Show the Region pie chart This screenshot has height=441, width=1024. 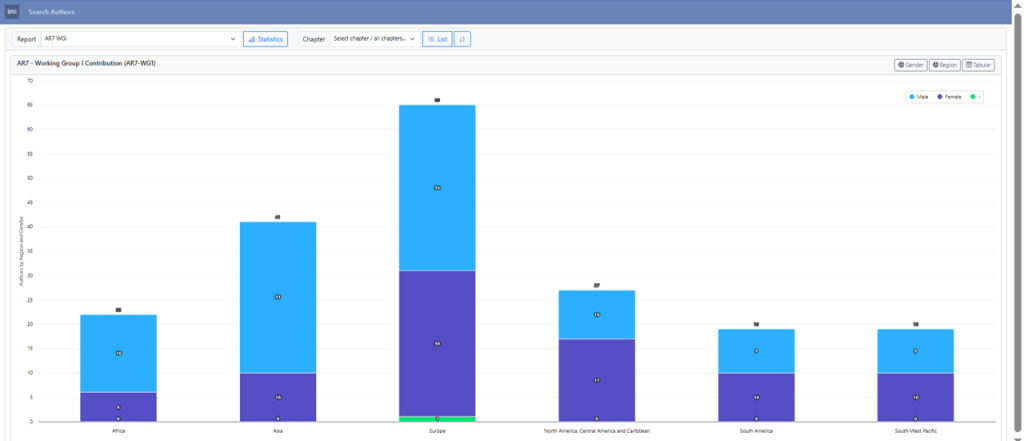944,65
